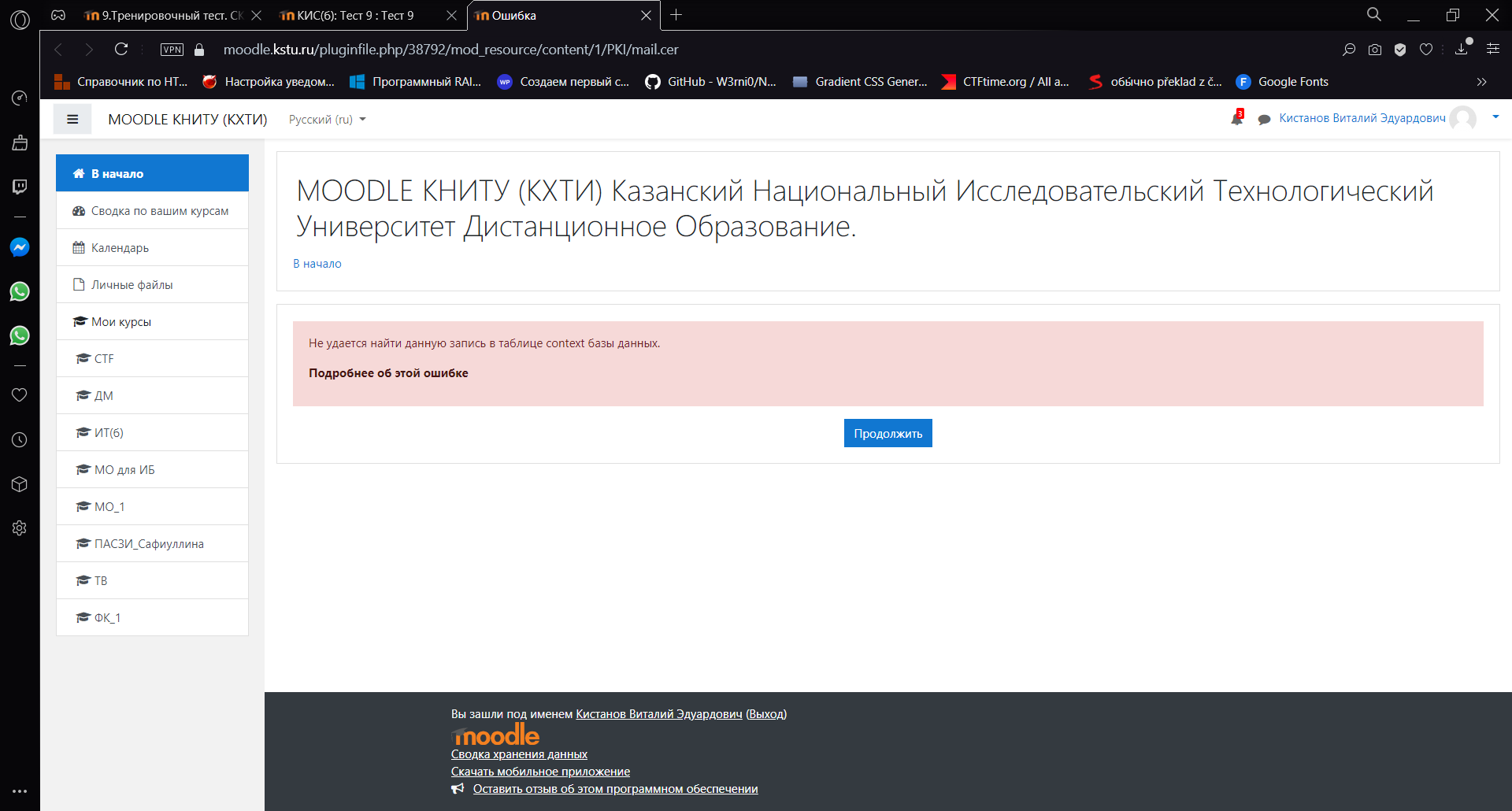Open Сводка по вашим курсам

152,210
